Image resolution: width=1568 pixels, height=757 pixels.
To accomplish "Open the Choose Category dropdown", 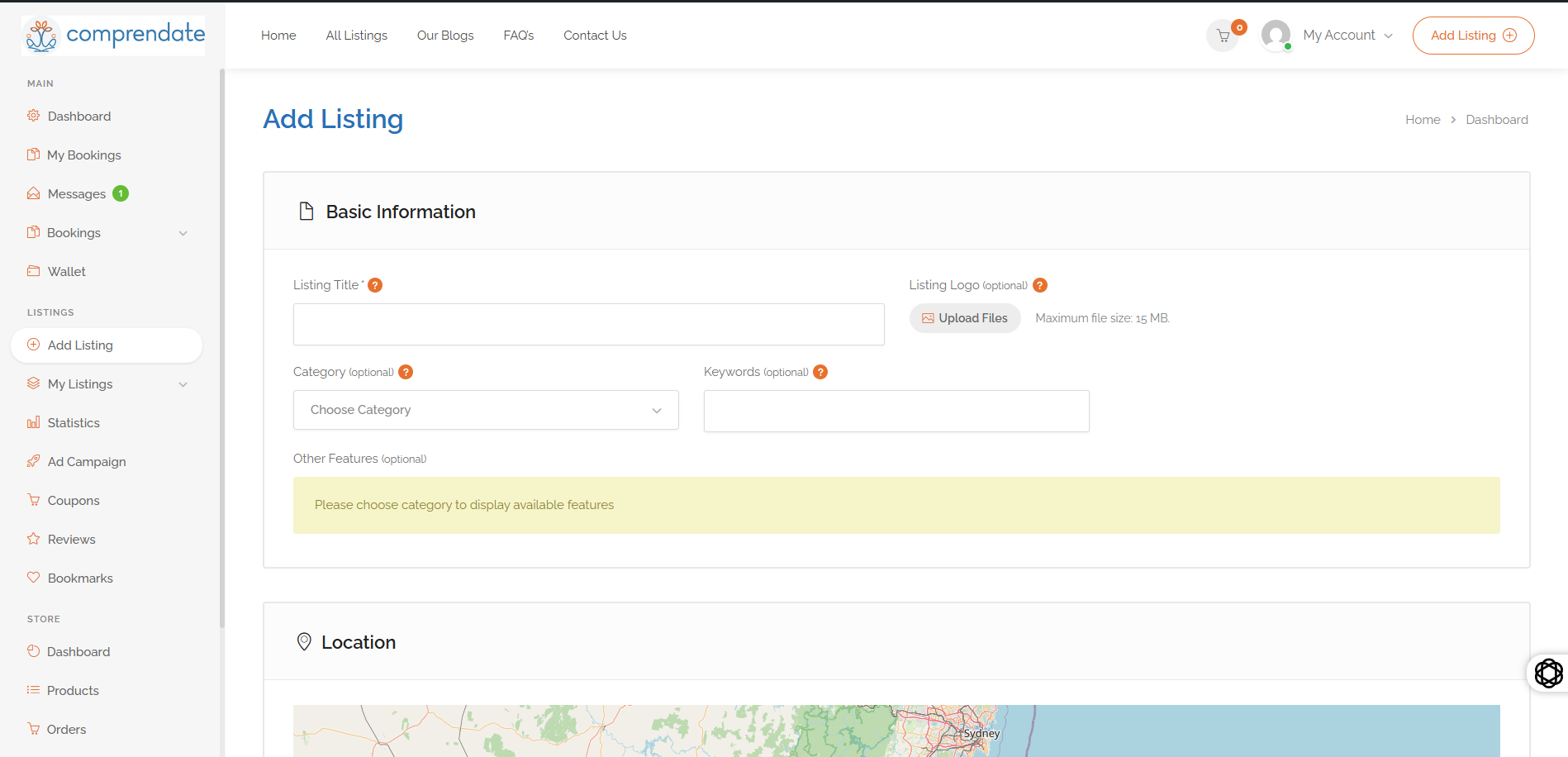I will point(486,410).
